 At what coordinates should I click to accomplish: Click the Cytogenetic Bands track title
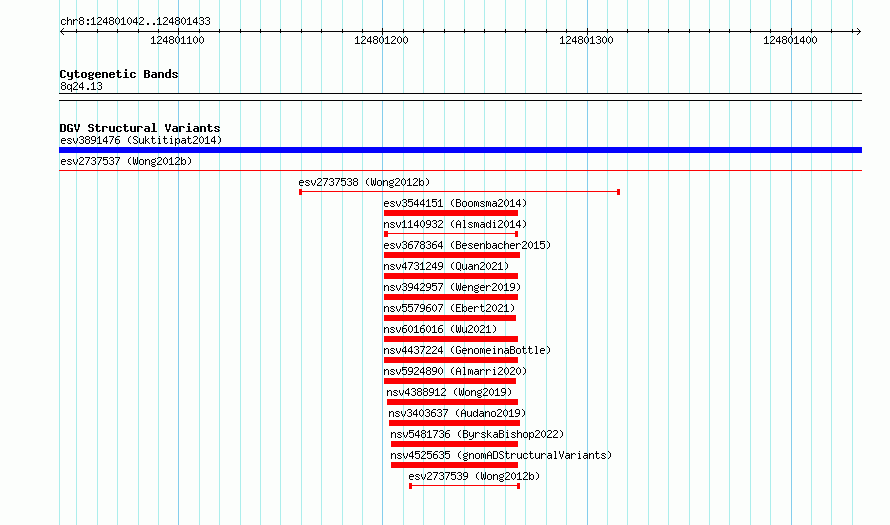coord(119,74)
